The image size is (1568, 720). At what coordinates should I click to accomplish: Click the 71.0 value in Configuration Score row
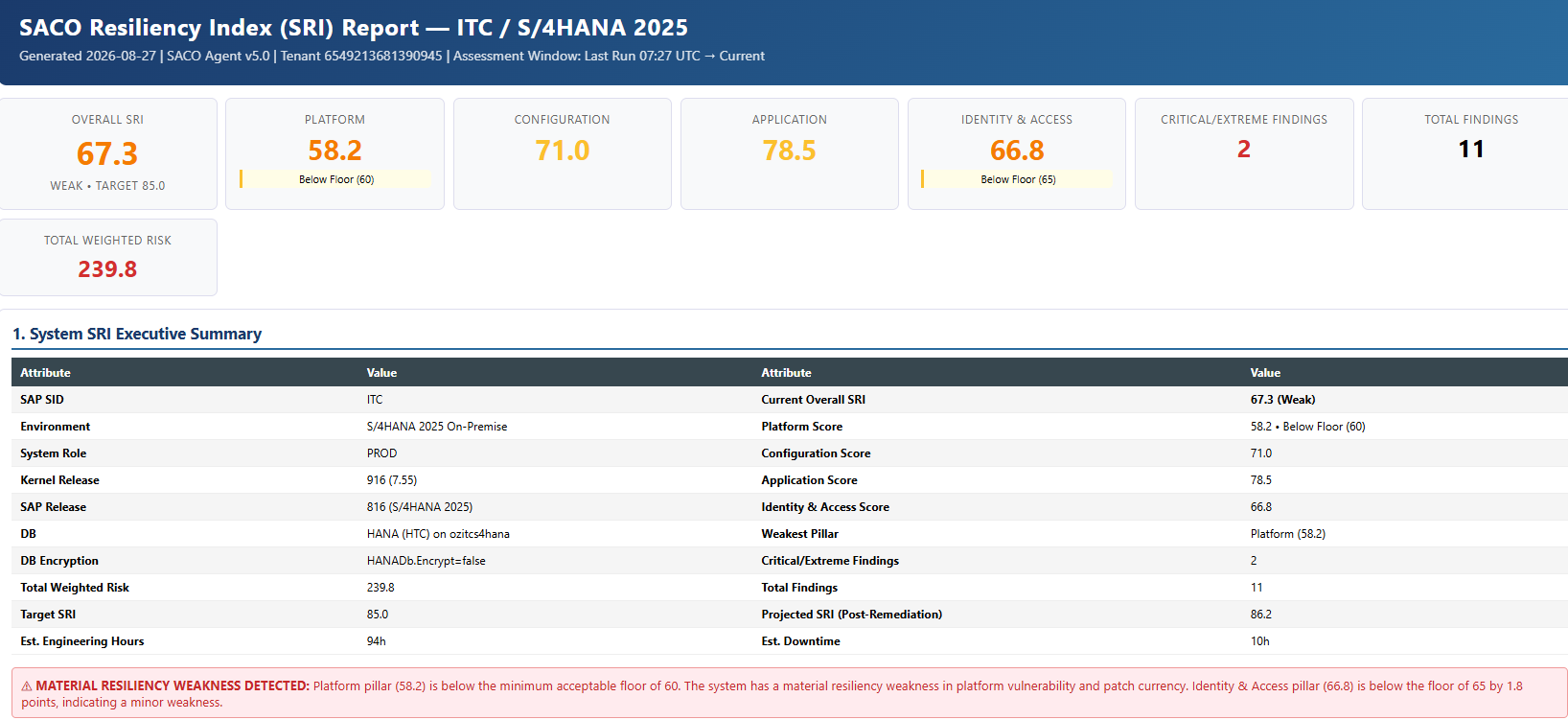pyautogui.click(x=1261, y=453)
